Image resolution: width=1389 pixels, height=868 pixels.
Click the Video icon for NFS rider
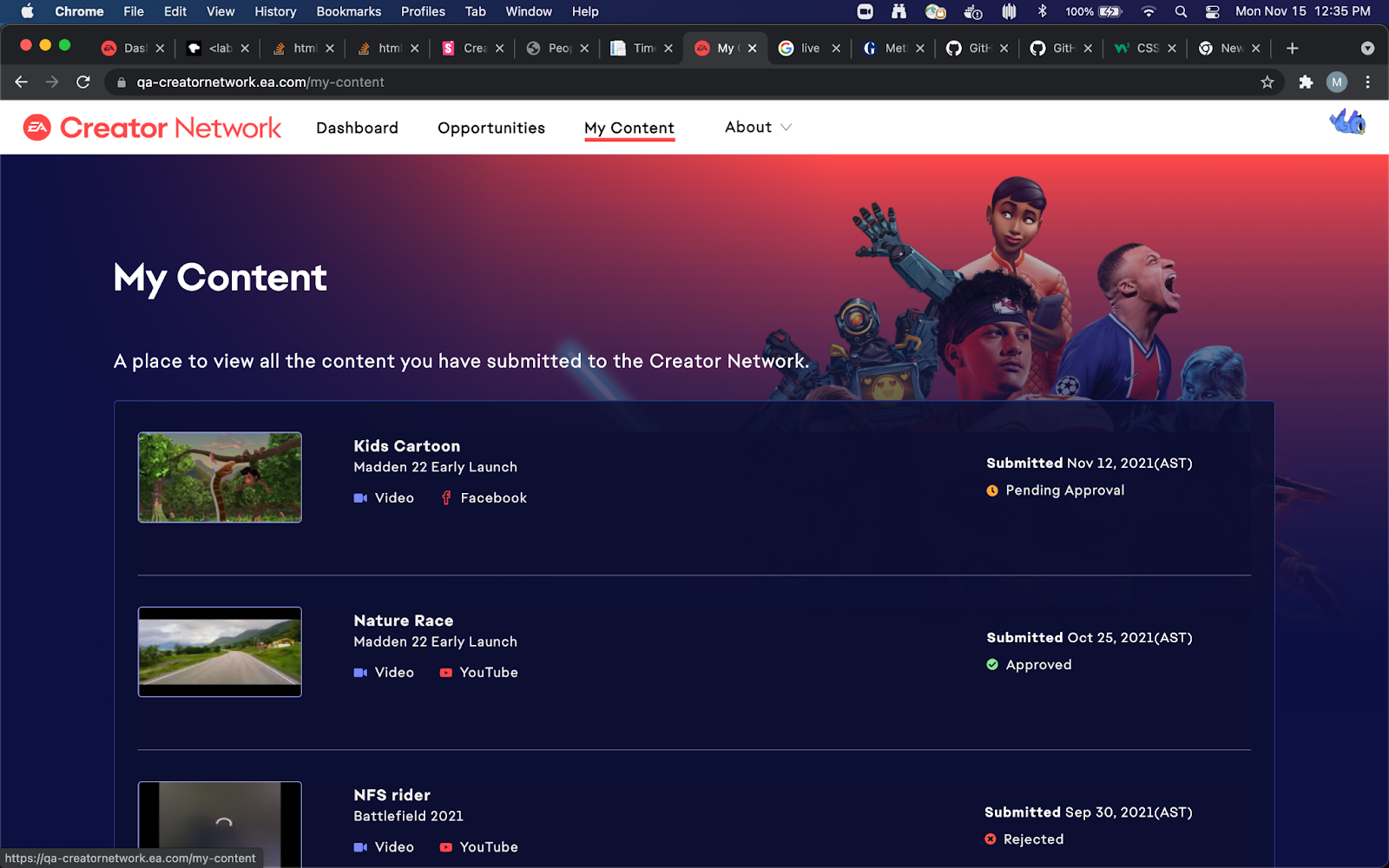360,847
